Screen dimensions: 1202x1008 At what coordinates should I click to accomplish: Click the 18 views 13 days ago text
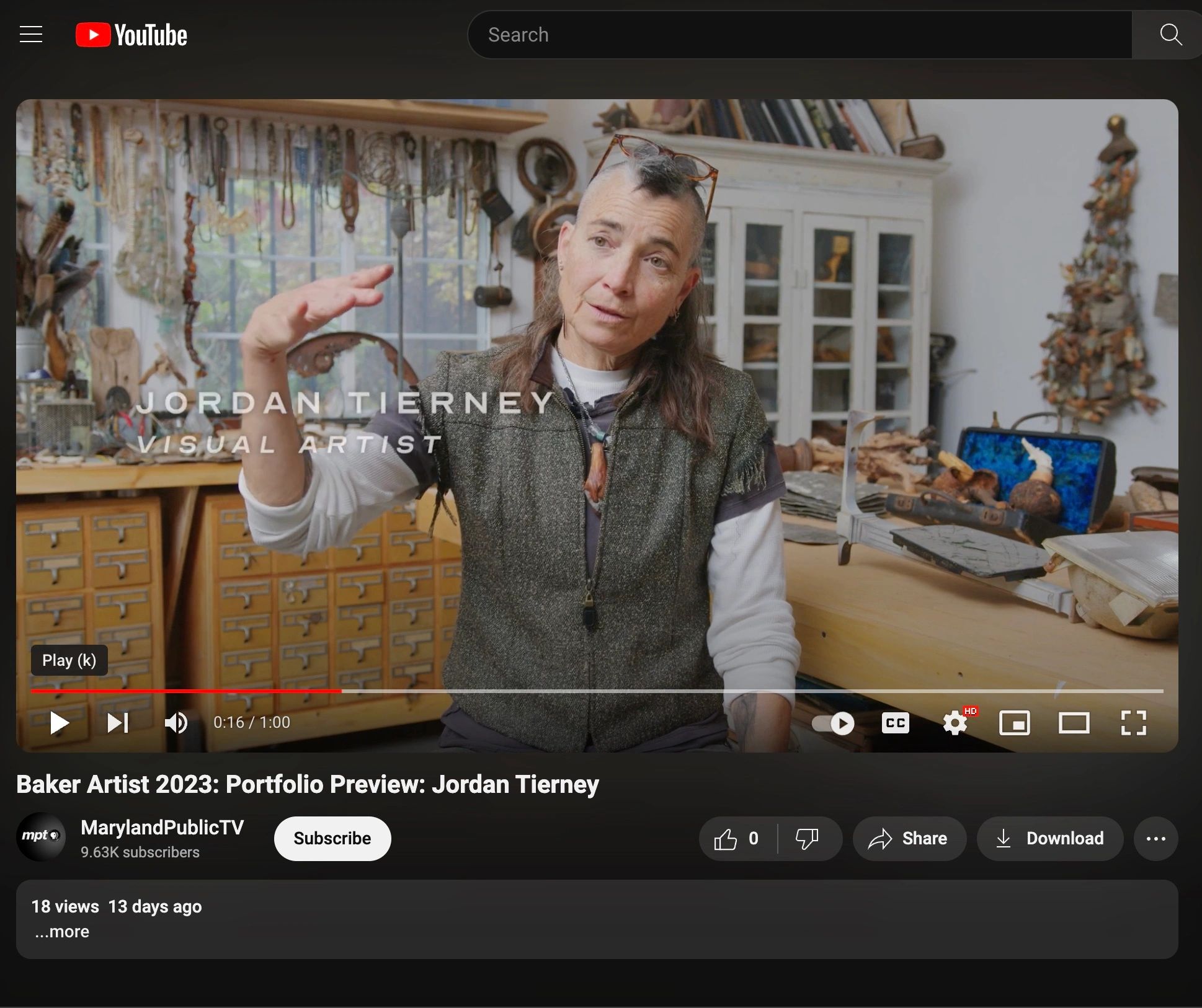pos(117,906)
